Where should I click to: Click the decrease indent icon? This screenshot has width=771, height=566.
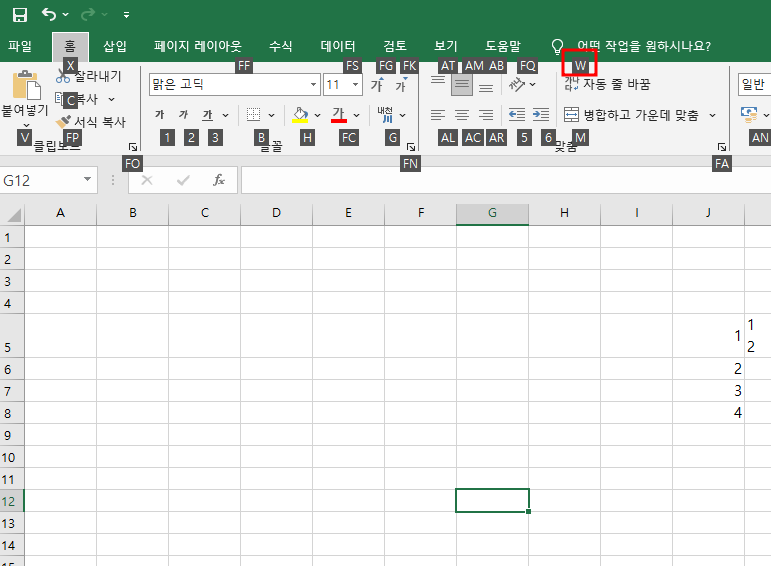pos(517,115)
